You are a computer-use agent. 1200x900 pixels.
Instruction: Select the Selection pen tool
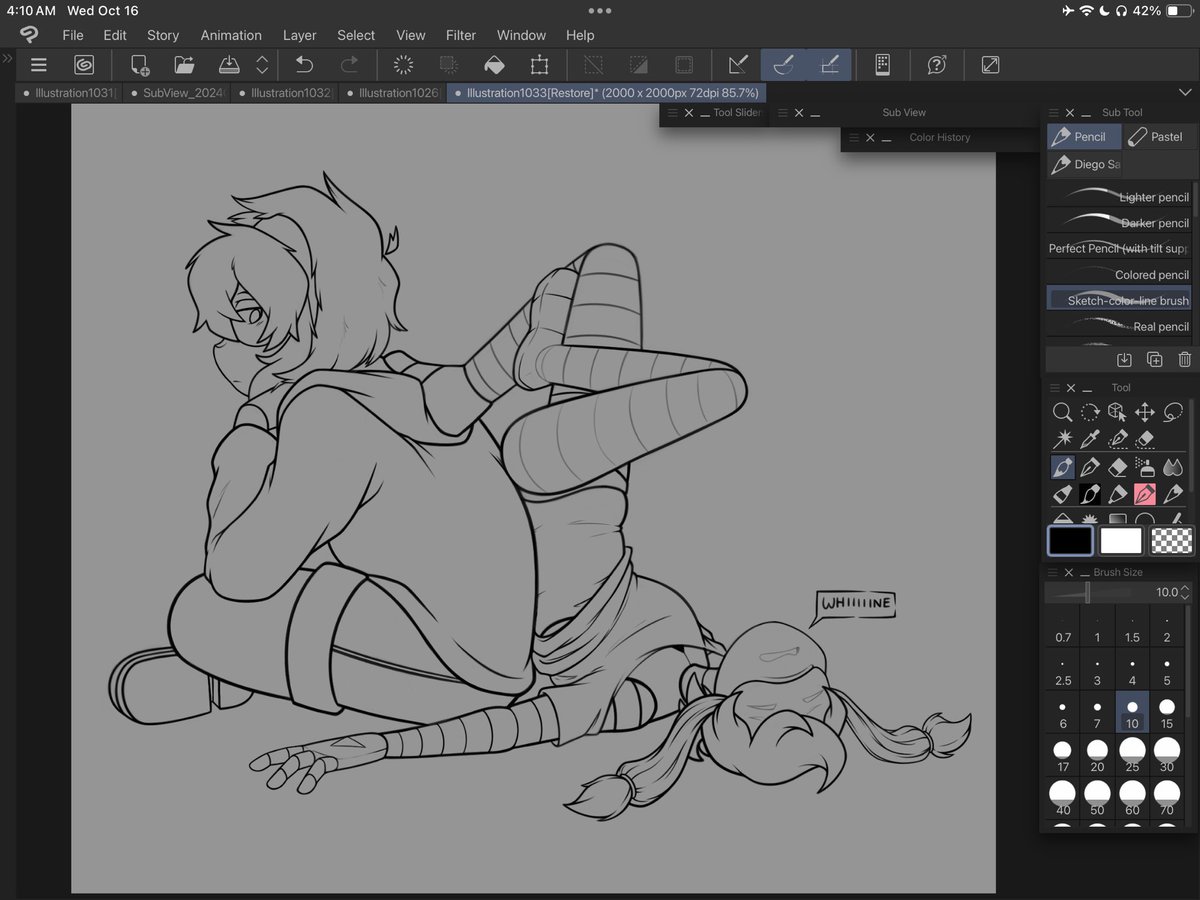click(x=1118, y=439)
